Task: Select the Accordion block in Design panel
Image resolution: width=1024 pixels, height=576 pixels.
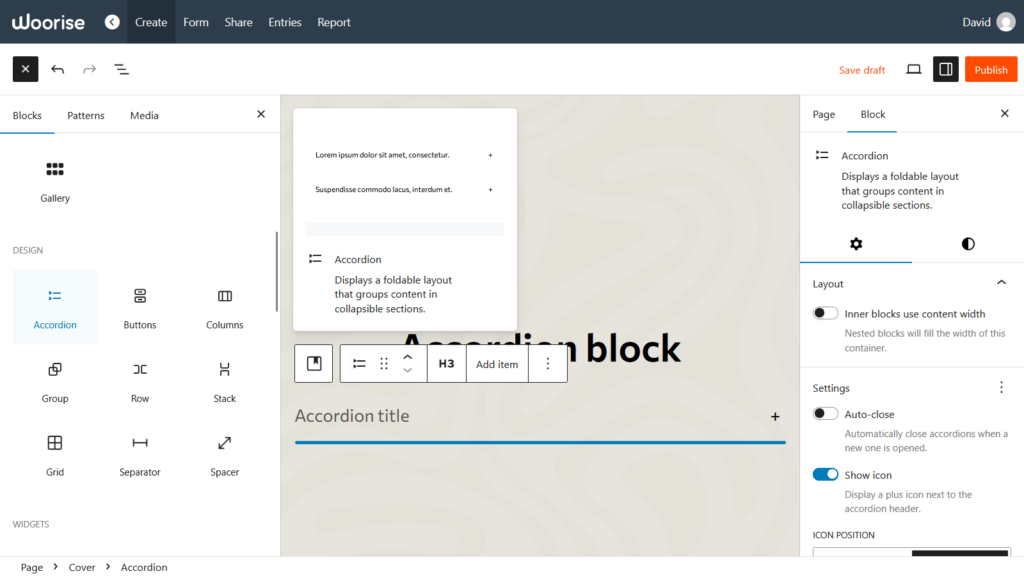Action: point(54,307)
